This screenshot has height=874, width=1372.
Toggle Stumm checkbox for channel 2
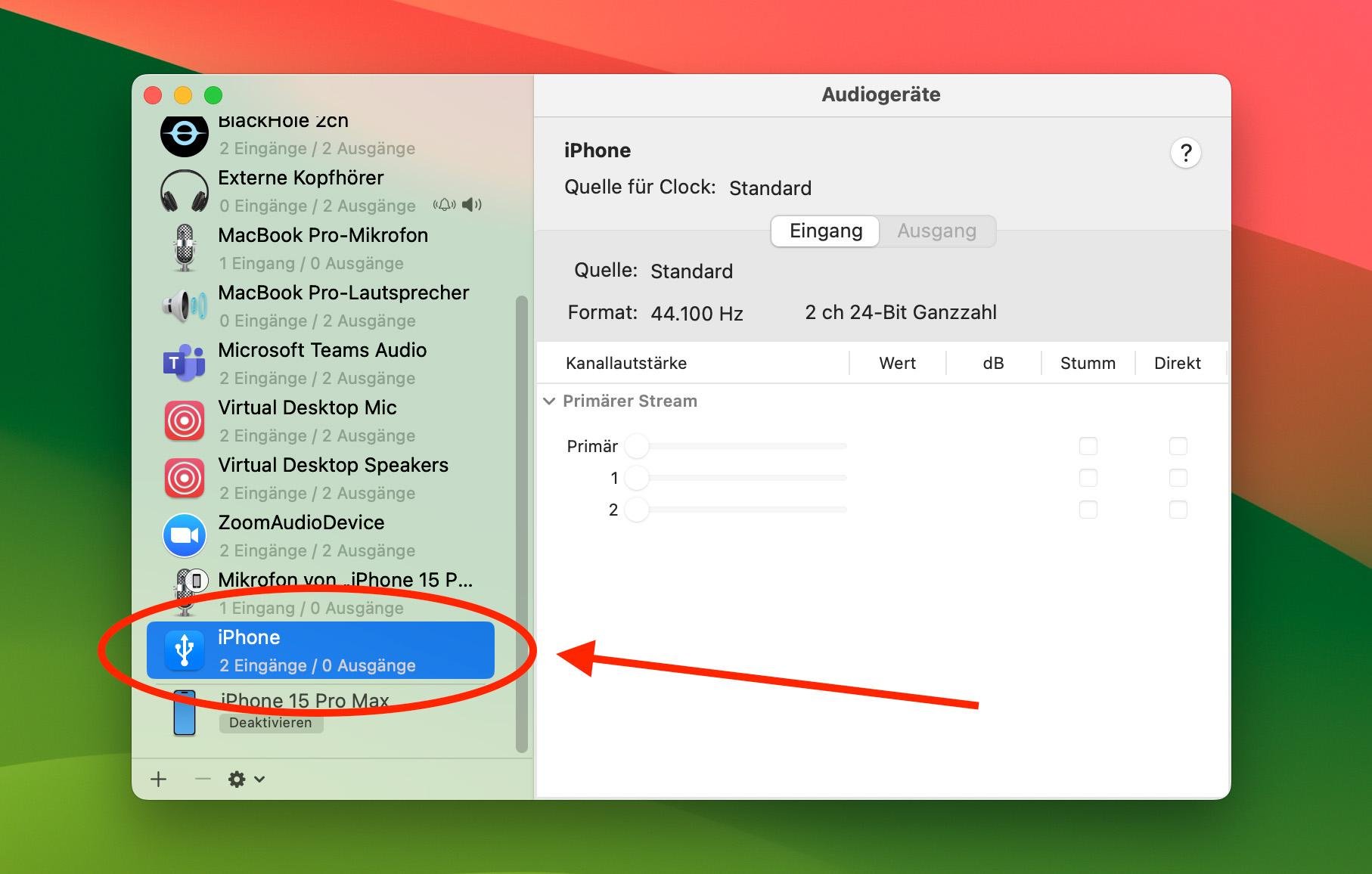1088,510
